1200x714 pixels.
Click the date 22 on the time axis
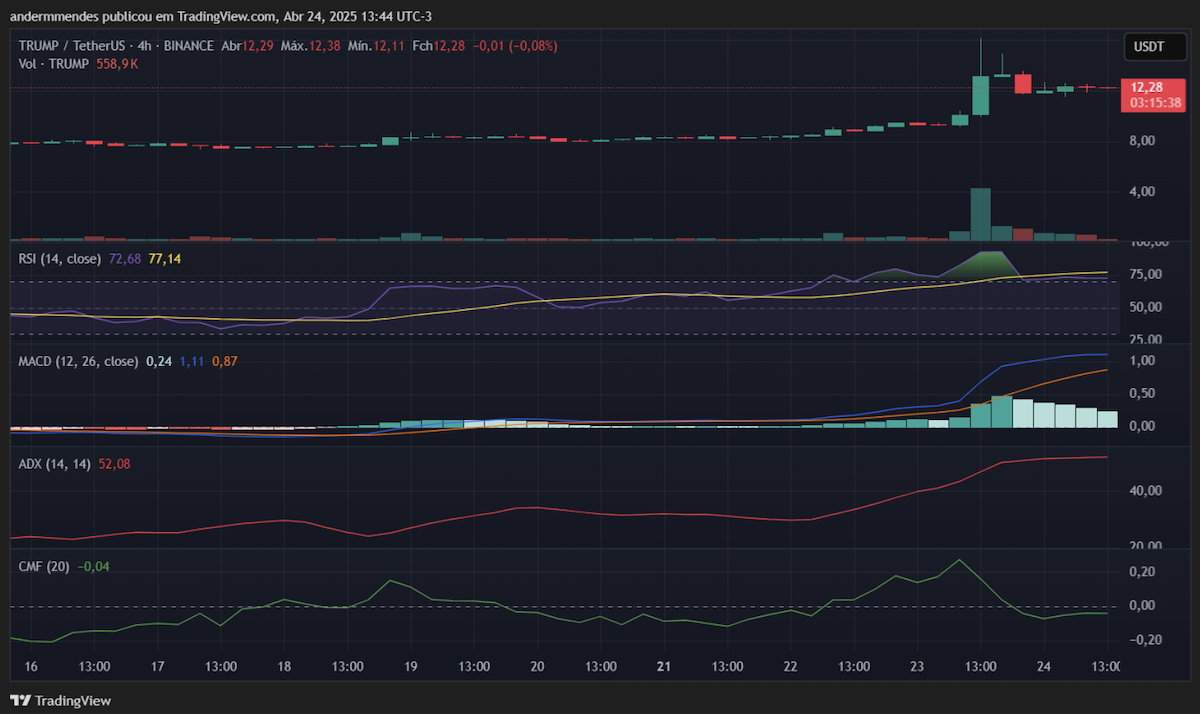[791, 666]
